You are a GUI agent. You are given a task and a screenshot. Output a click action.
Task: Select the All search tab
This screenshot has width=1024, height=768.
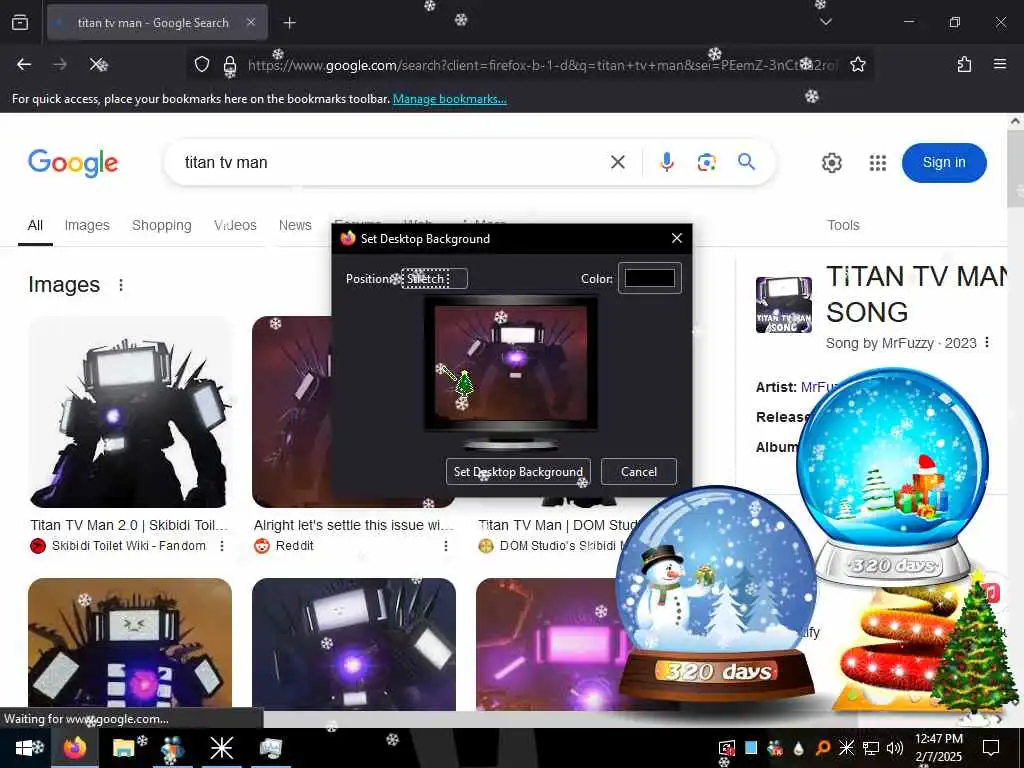pyautogui.click(x=35, y=225)
